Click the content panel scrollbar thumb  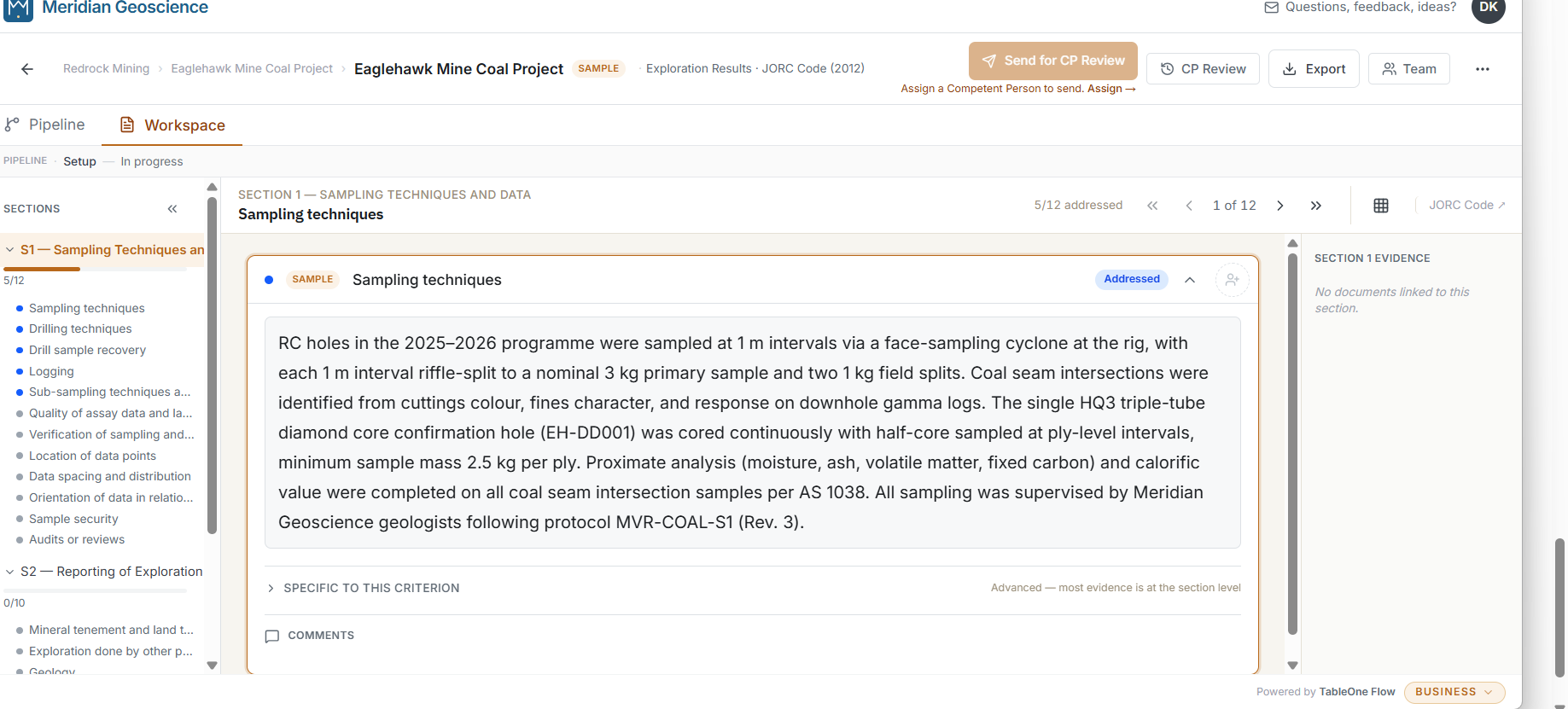click(x=1292, y=444)
